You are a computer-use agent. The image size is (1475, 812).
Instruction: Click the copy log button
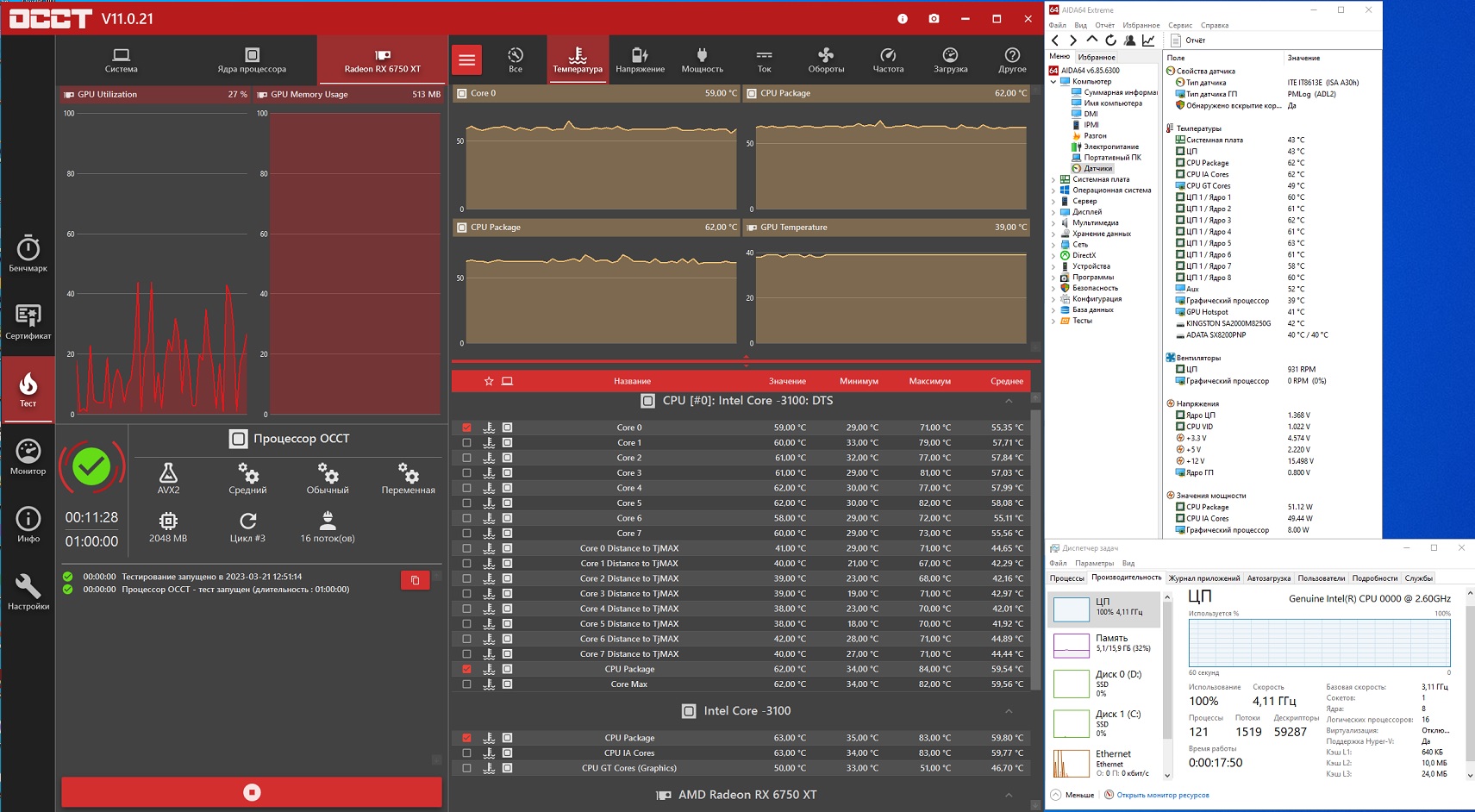tap(415, 580)
